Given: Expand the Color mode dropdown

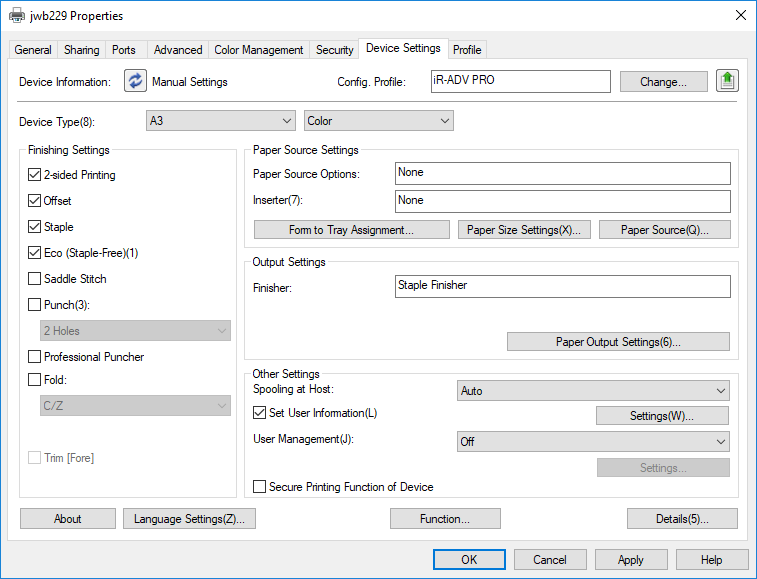Looking at the screenshot, I should point(378,121).
